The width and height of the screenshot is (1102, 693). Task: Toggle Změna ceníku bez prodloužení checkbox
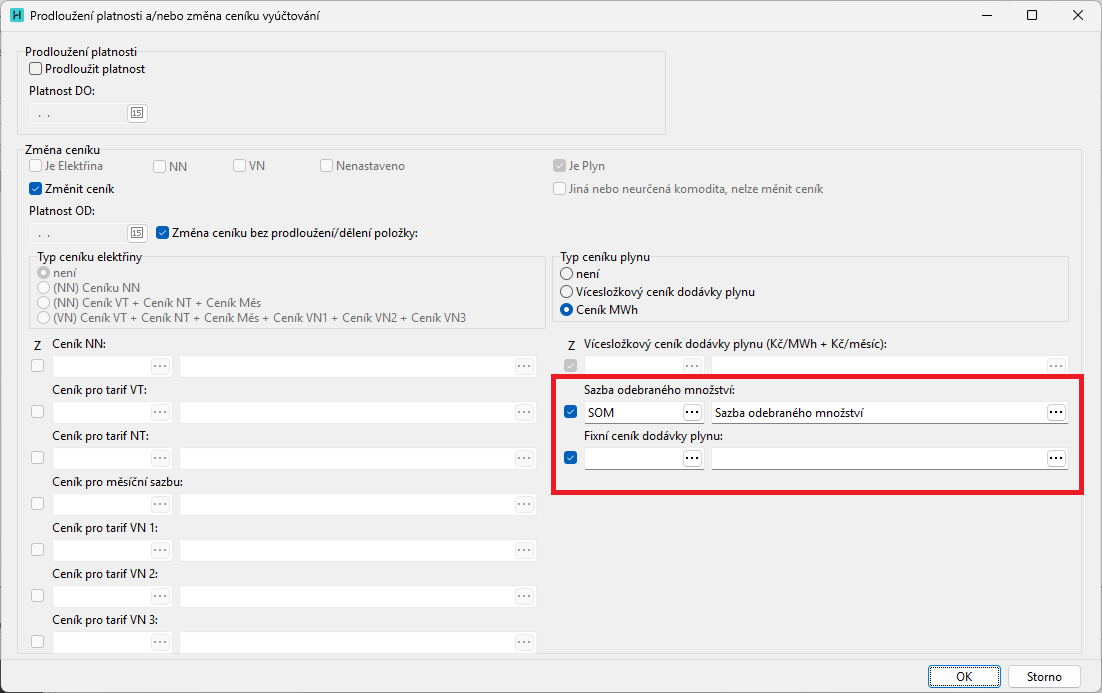click(163, 233)
